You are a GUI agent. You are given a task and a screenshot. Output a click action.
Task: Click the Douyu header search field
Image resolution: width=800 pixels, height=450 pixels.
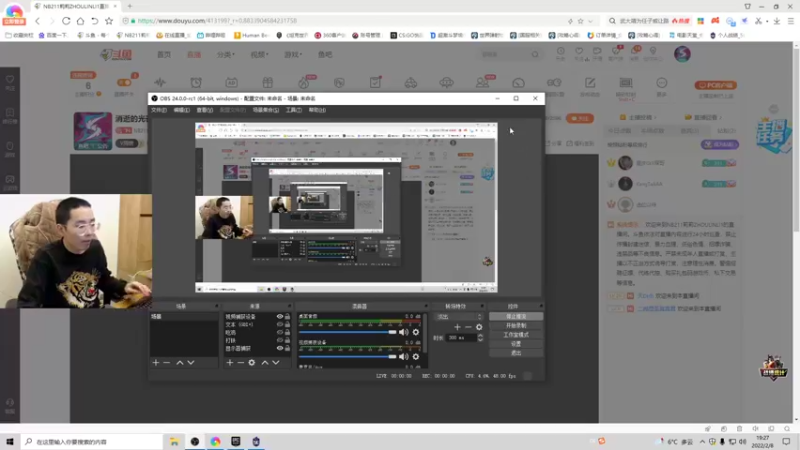[x=510, y=54]
